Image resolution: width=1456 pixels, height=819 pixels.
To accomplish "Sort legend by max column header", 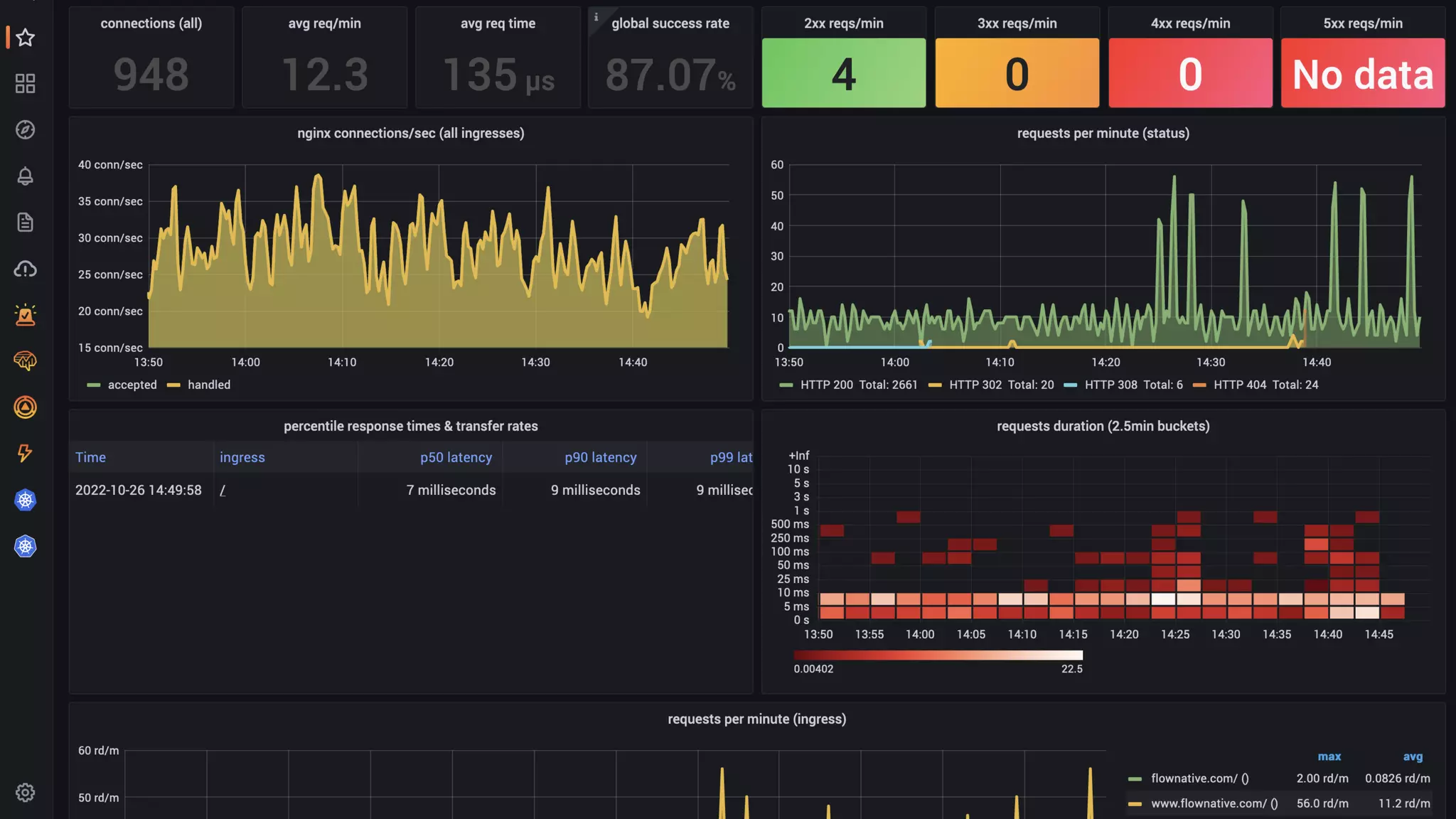I will click(1329, 756).
